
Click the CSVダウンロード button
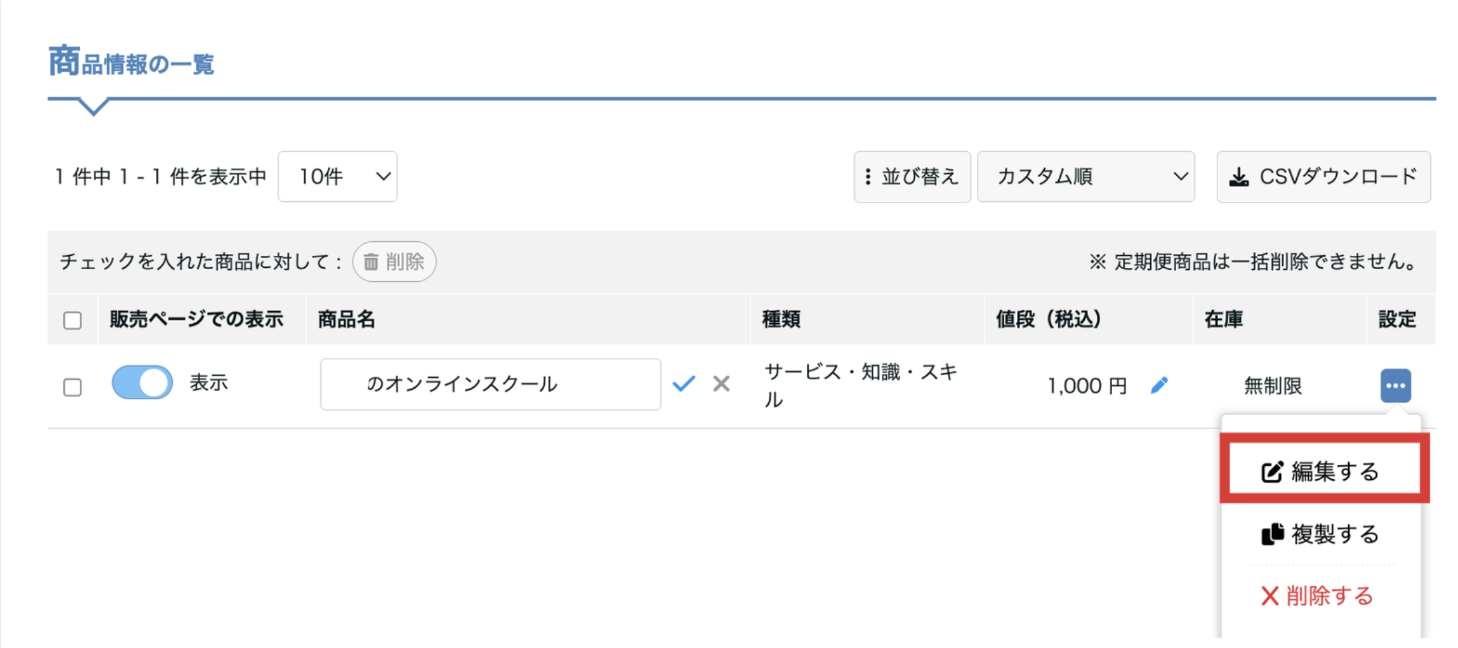(x=1324, y=176)
